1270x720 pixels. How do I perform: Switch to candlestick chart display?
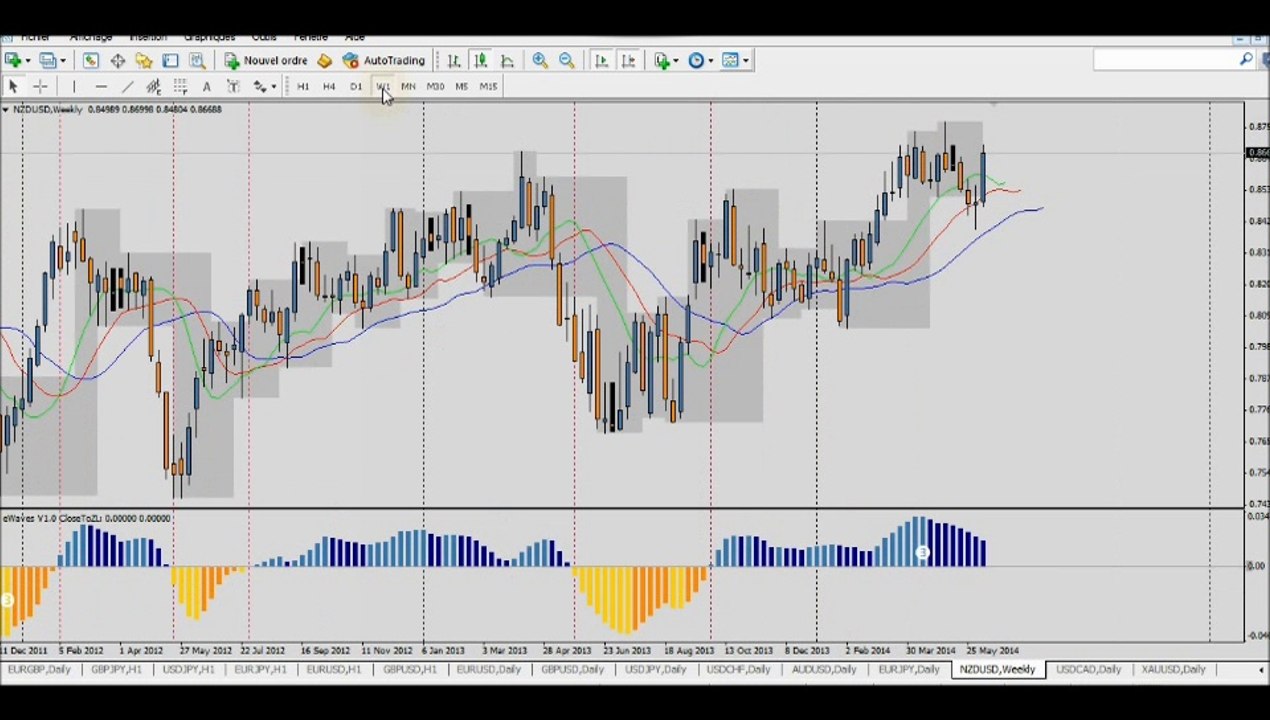[481, 61]
